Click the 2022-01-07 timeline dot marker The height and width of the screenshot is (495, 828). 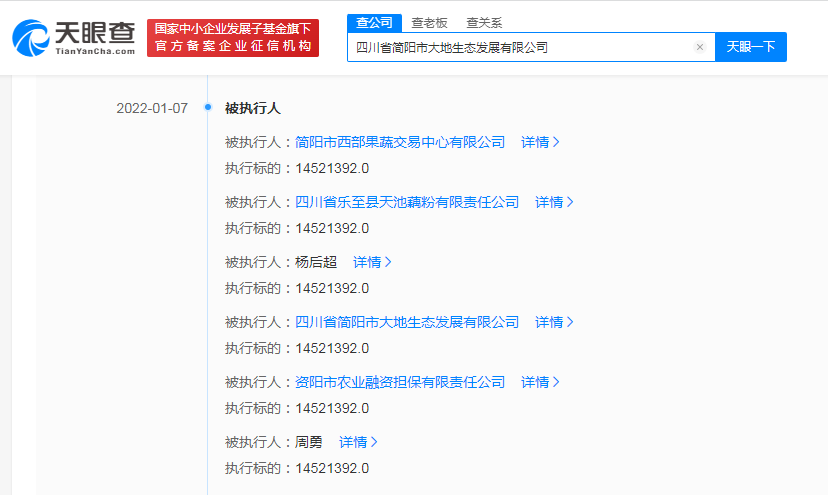208,107
